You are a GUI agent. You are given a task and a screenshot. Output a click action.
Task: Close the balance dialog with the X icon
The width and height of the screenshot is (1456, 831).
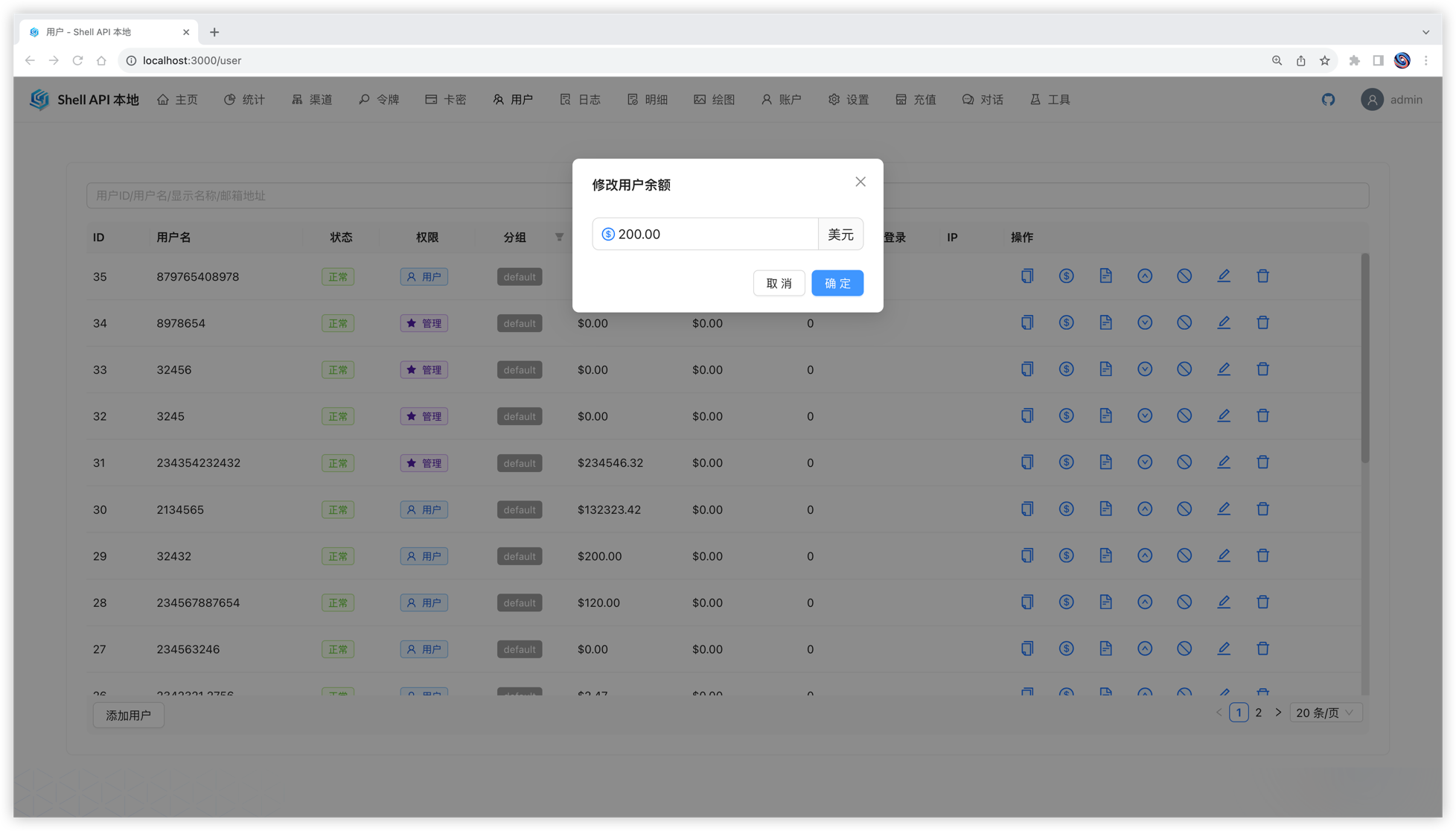[x=860, y=182]
